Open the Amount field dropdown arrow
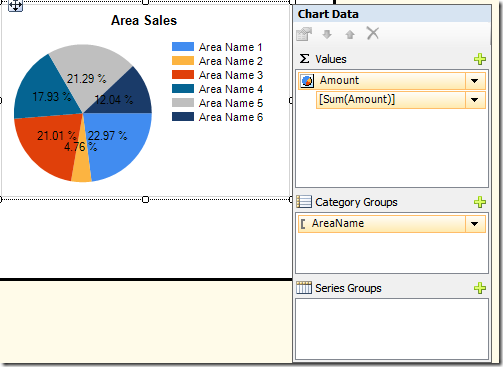The image size is (503, 367). point(475,81)
